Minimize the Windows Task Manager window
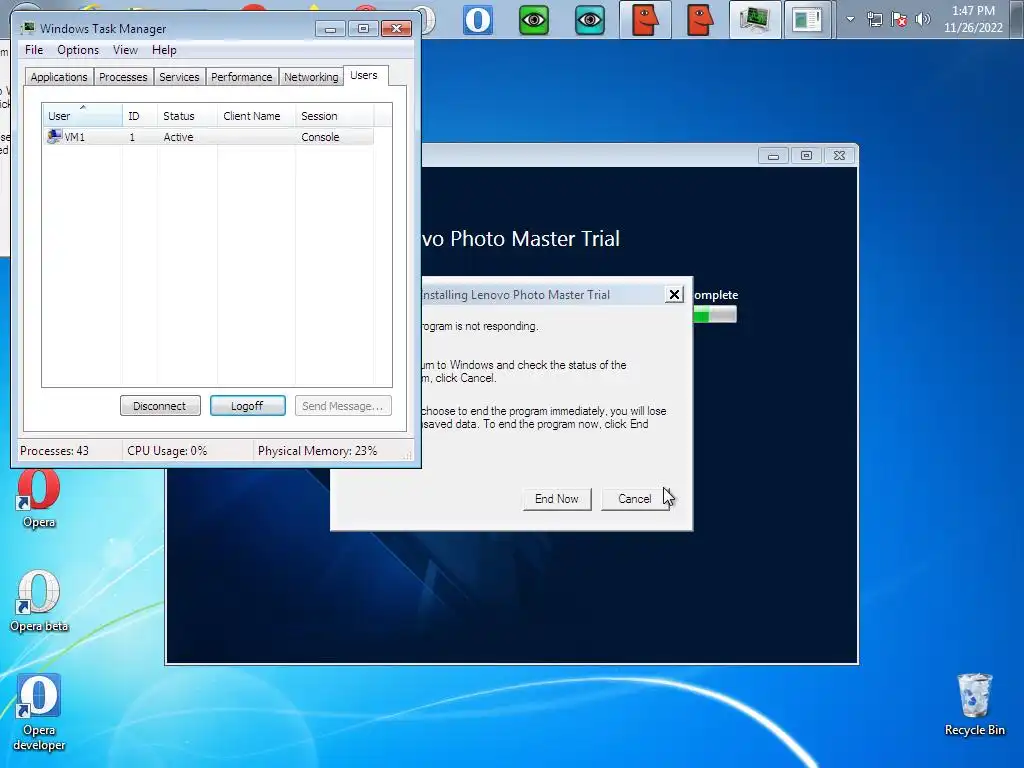 (x=330, y=28)
